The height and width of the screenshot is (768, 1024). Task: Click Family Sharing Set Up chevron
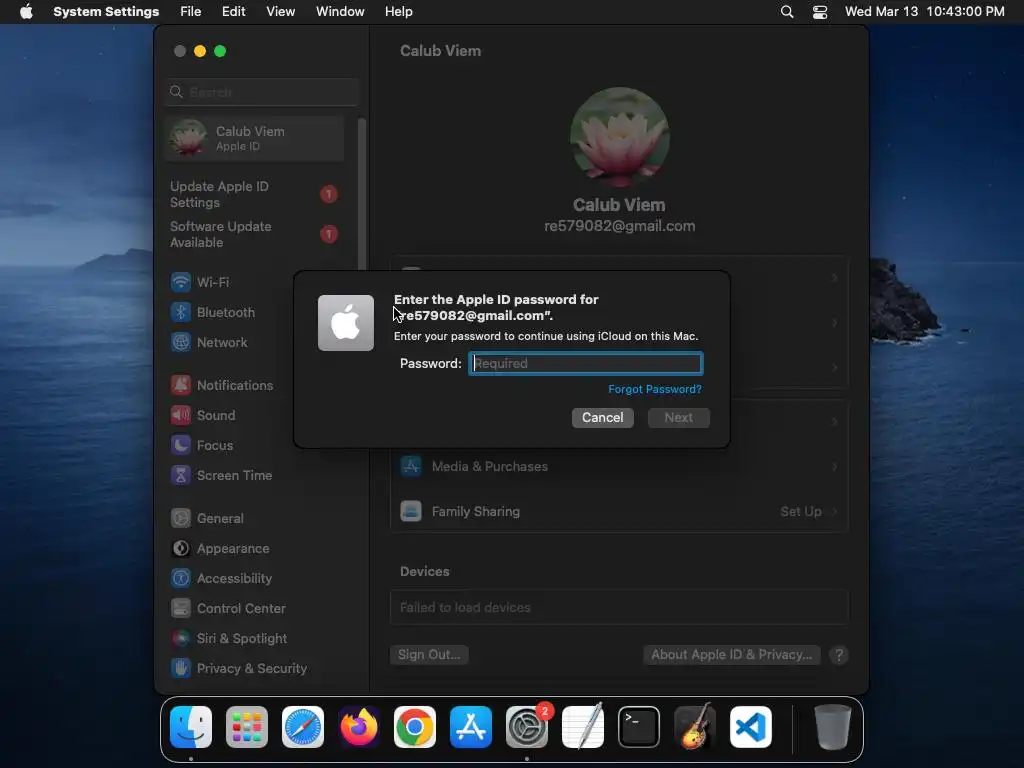(x=835, y=511)
